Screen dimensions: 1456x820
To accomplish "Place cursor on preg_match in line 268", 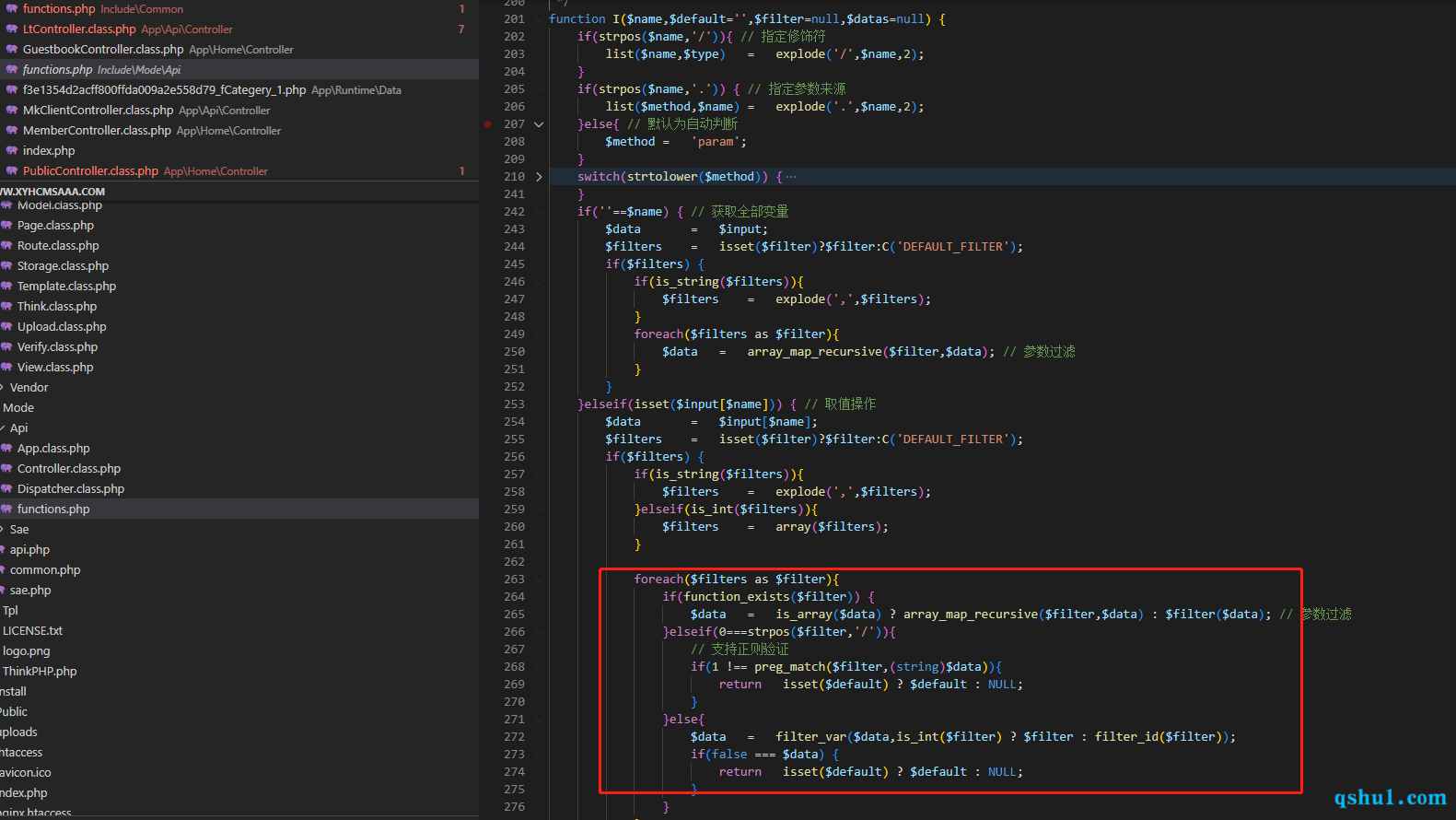I will pos(789,667).
